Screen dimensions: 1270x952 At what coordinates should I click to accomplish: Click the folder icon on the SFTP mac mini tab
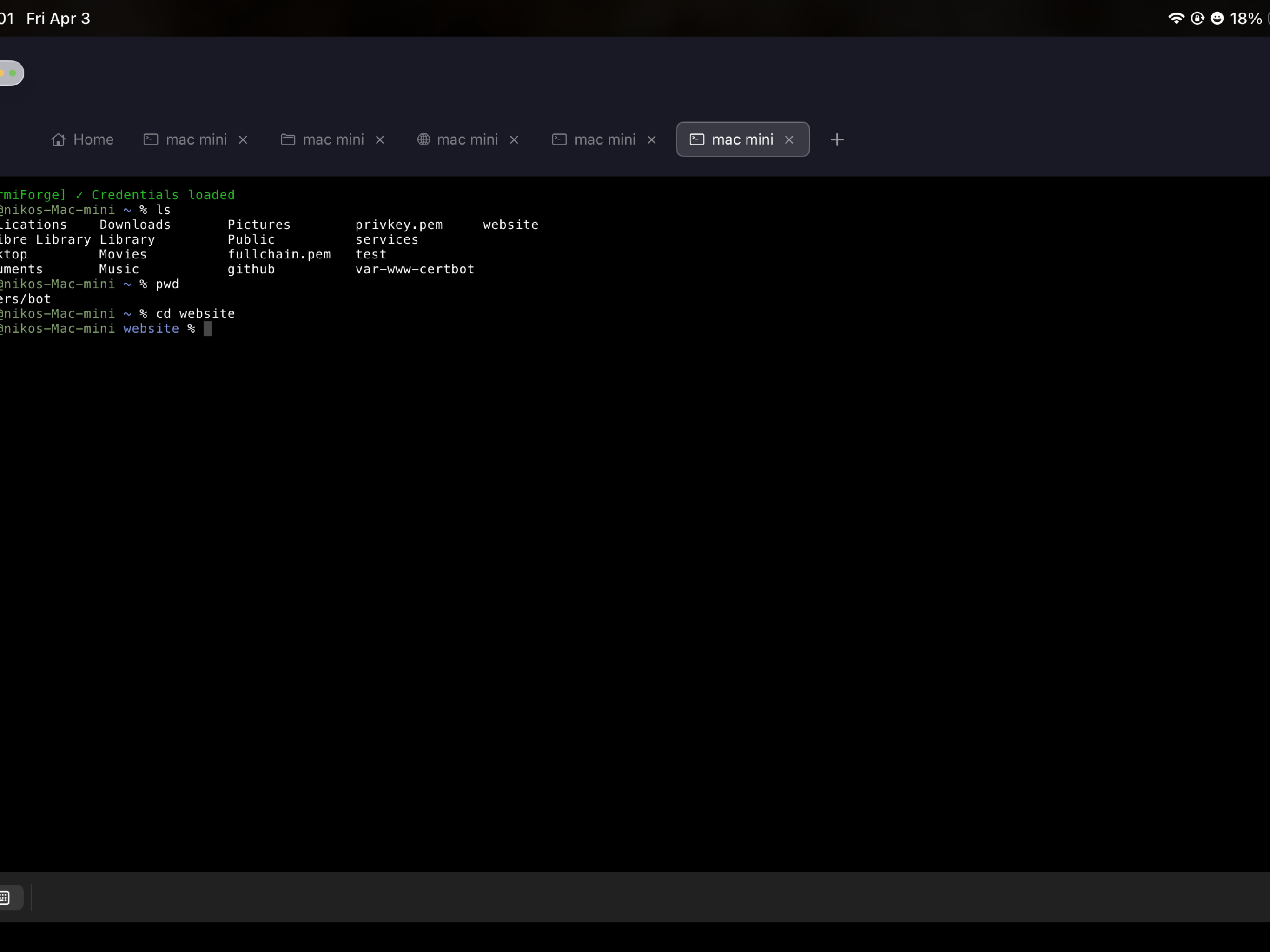(288, 139)
